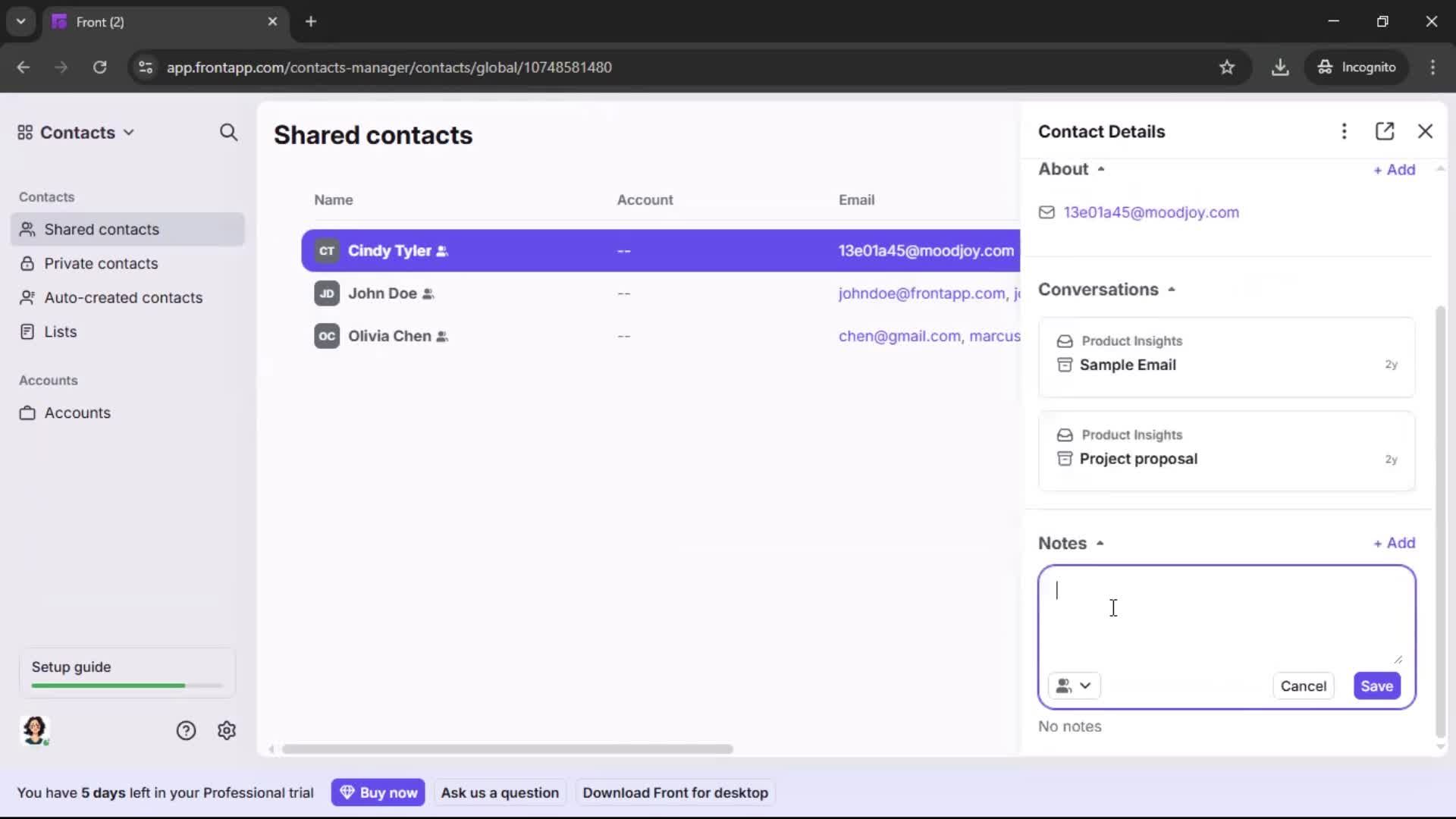Open the Contact Details three-dot overflow menu

(x=1344, y=131)
